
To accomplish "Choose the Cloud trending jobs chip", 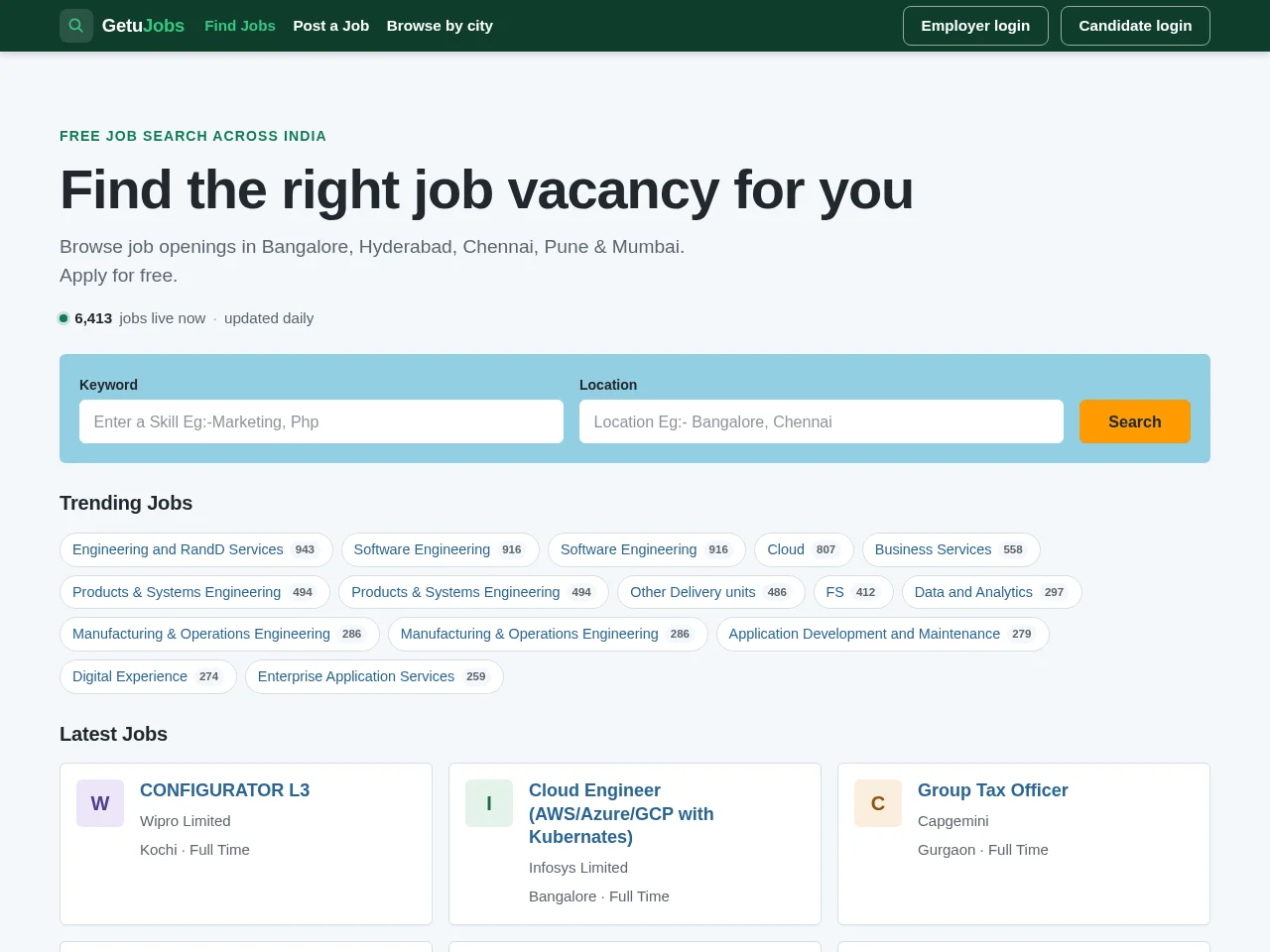I will (804, 549).
